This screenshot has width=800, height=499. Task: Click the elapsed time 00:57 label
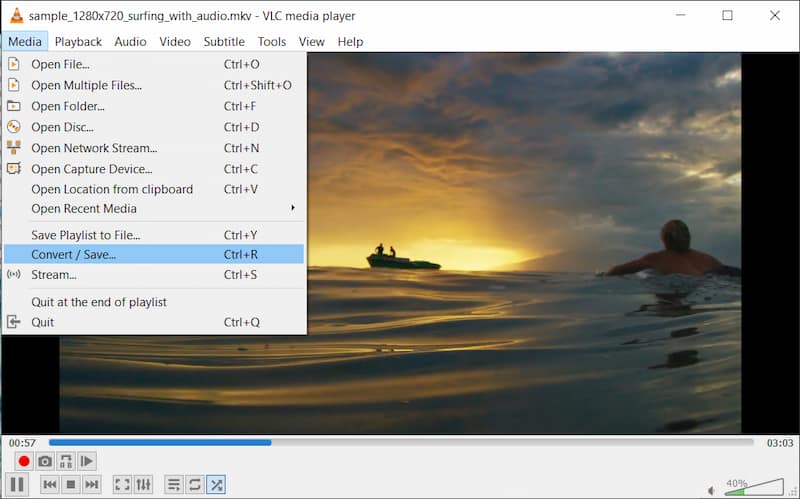pyautogui.click(x=22, y=443)
